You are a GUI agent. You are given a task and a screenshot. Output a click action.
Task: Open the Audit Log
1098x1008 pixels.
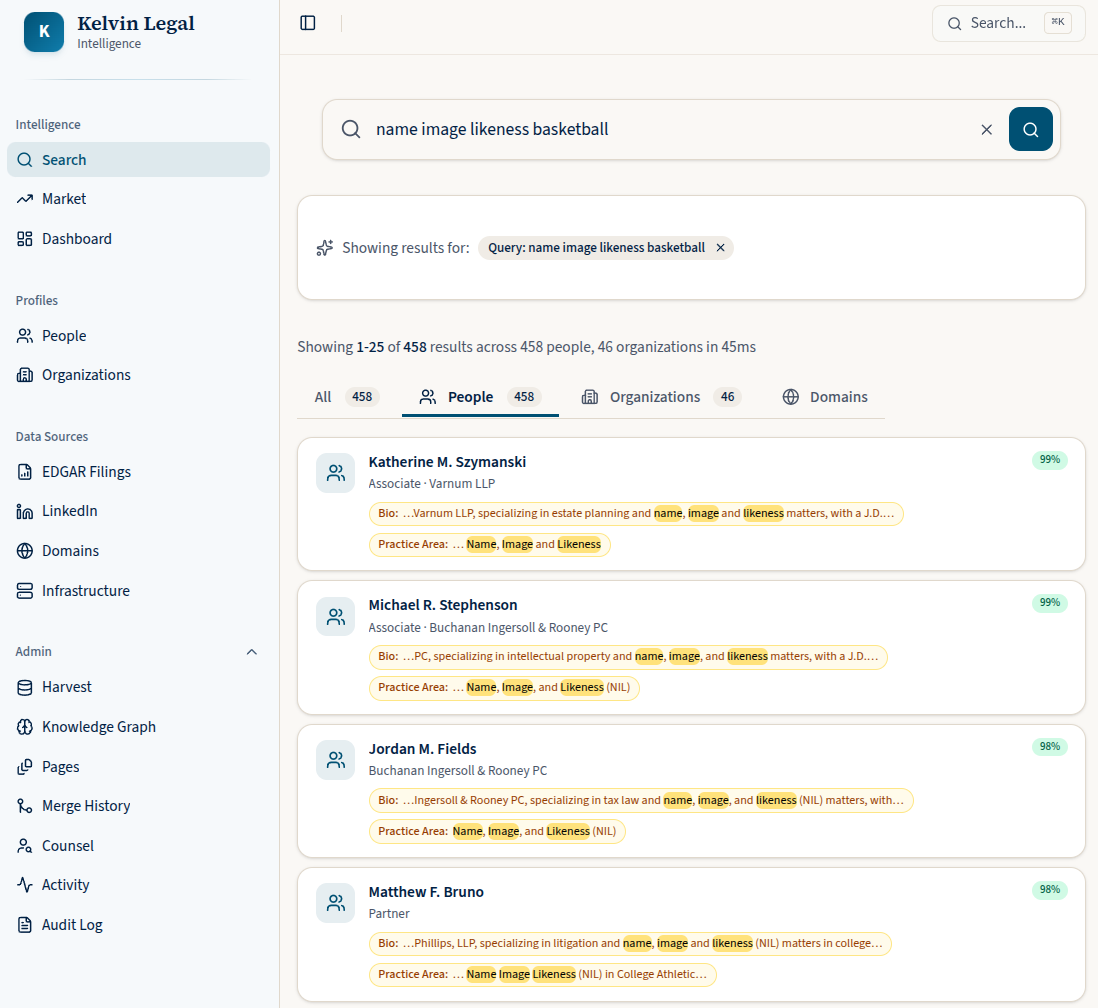[70, 924]
